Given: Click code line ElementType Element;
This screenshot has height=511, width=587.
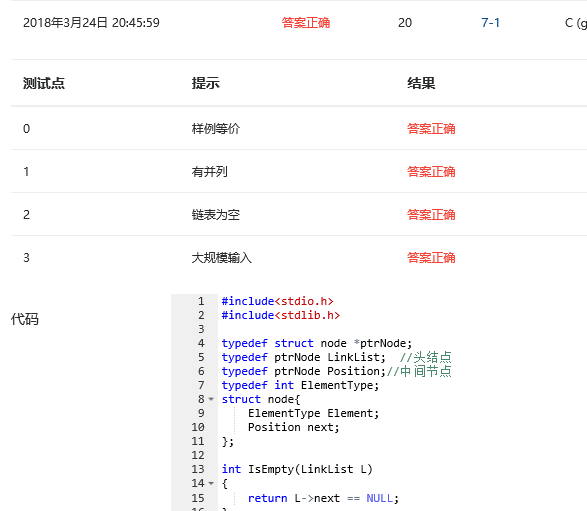Looking at the screenshot, I should [313, 413].
